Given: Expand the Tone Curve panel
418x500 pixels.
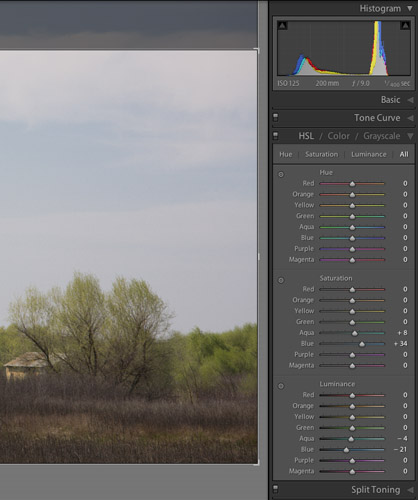Looking at the screenshot, I should [410, 118].
